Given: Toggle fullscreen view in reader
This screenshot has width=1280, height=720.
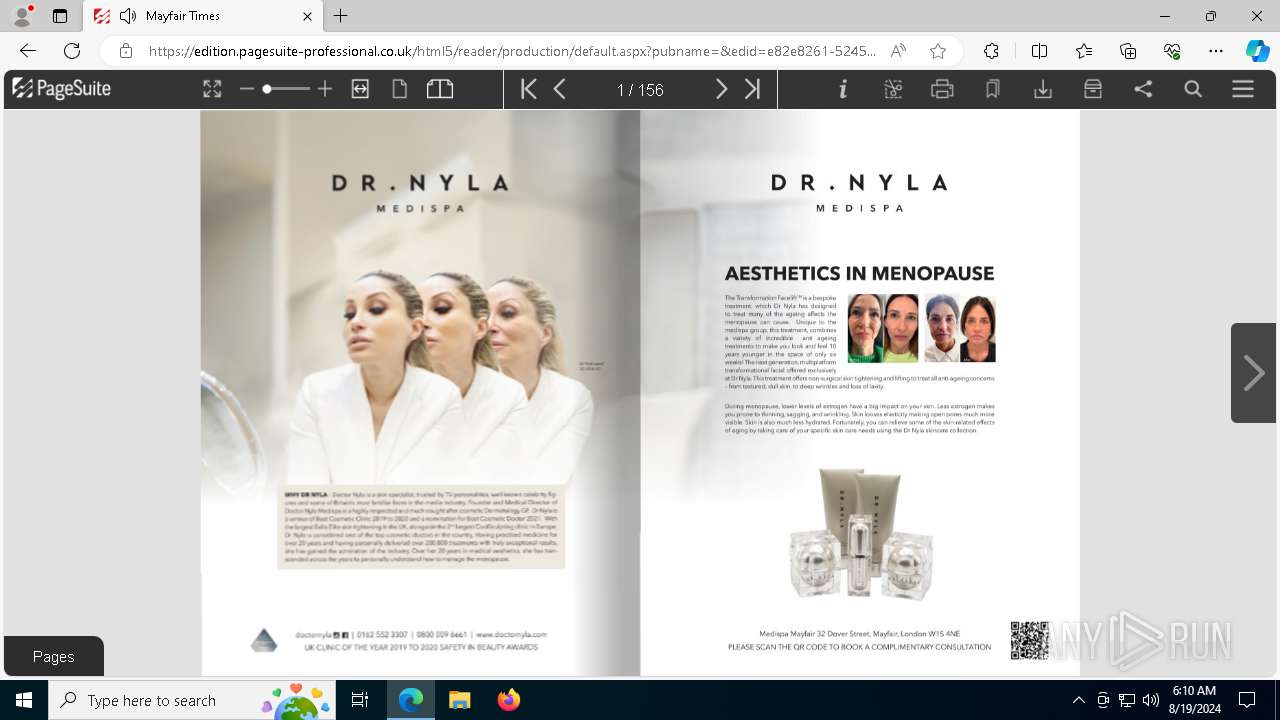Looking at the screenshot, I should (x=212, y=89).
